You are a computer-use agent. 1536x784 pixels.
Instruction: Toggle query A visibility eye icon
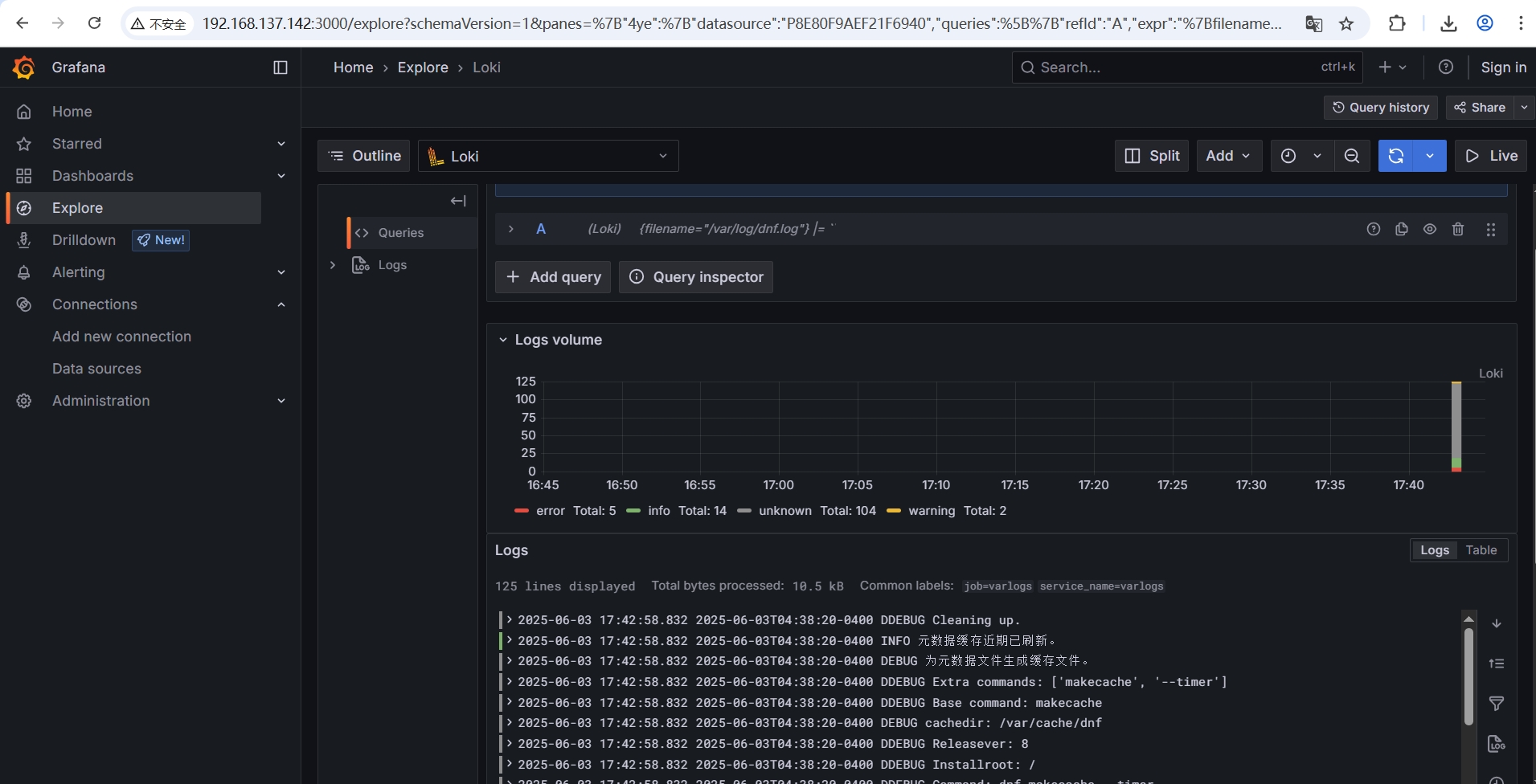click(x=1430, y=229)
